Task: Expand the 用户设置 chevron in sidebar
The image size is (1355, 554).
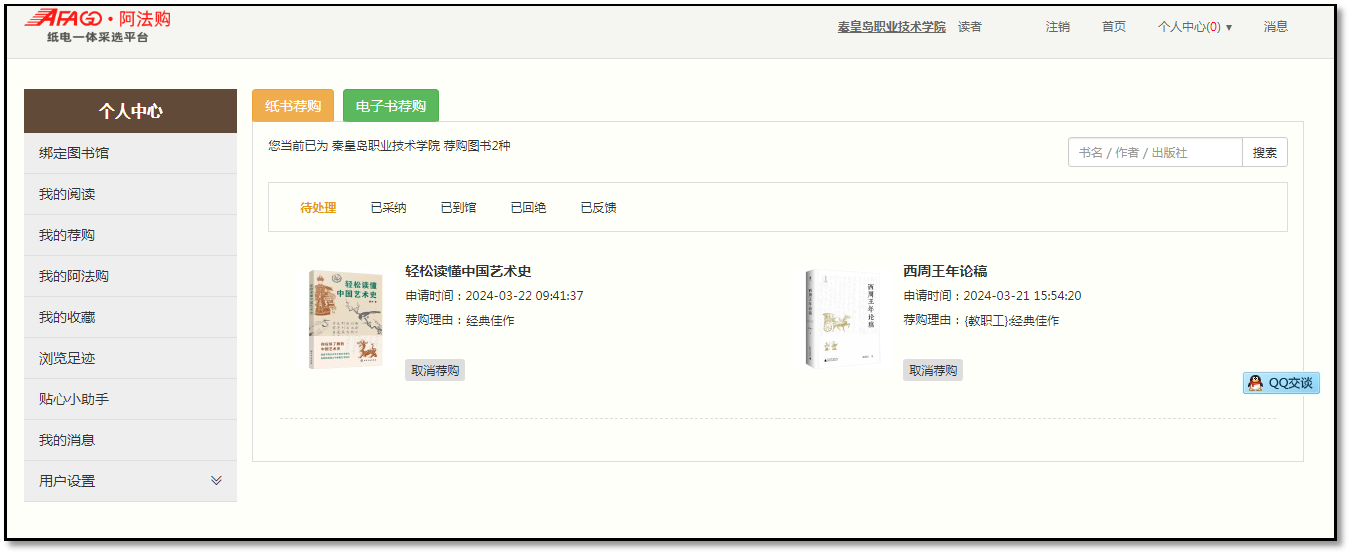Action: click(216, 480)
